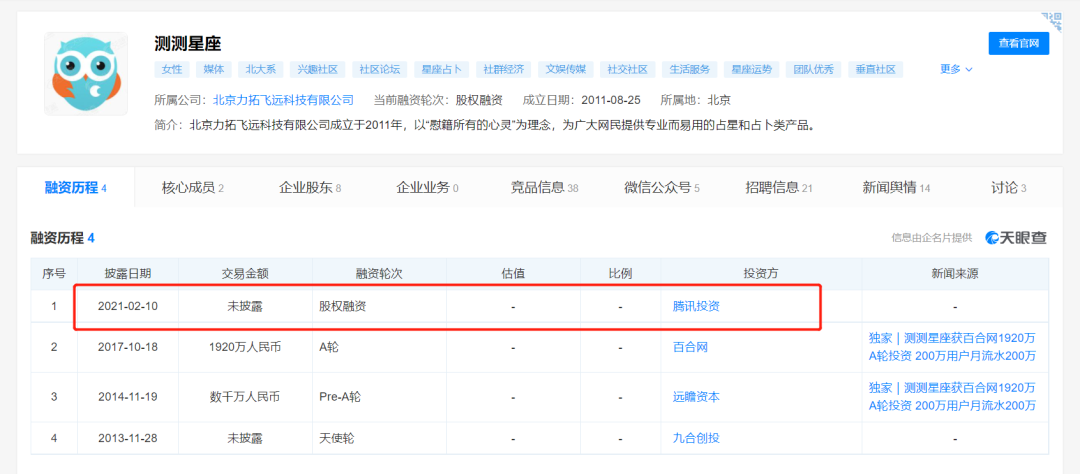Switch to the 核心成员 tab
This screenshot has height=474, width=1080.
(193, 187)
